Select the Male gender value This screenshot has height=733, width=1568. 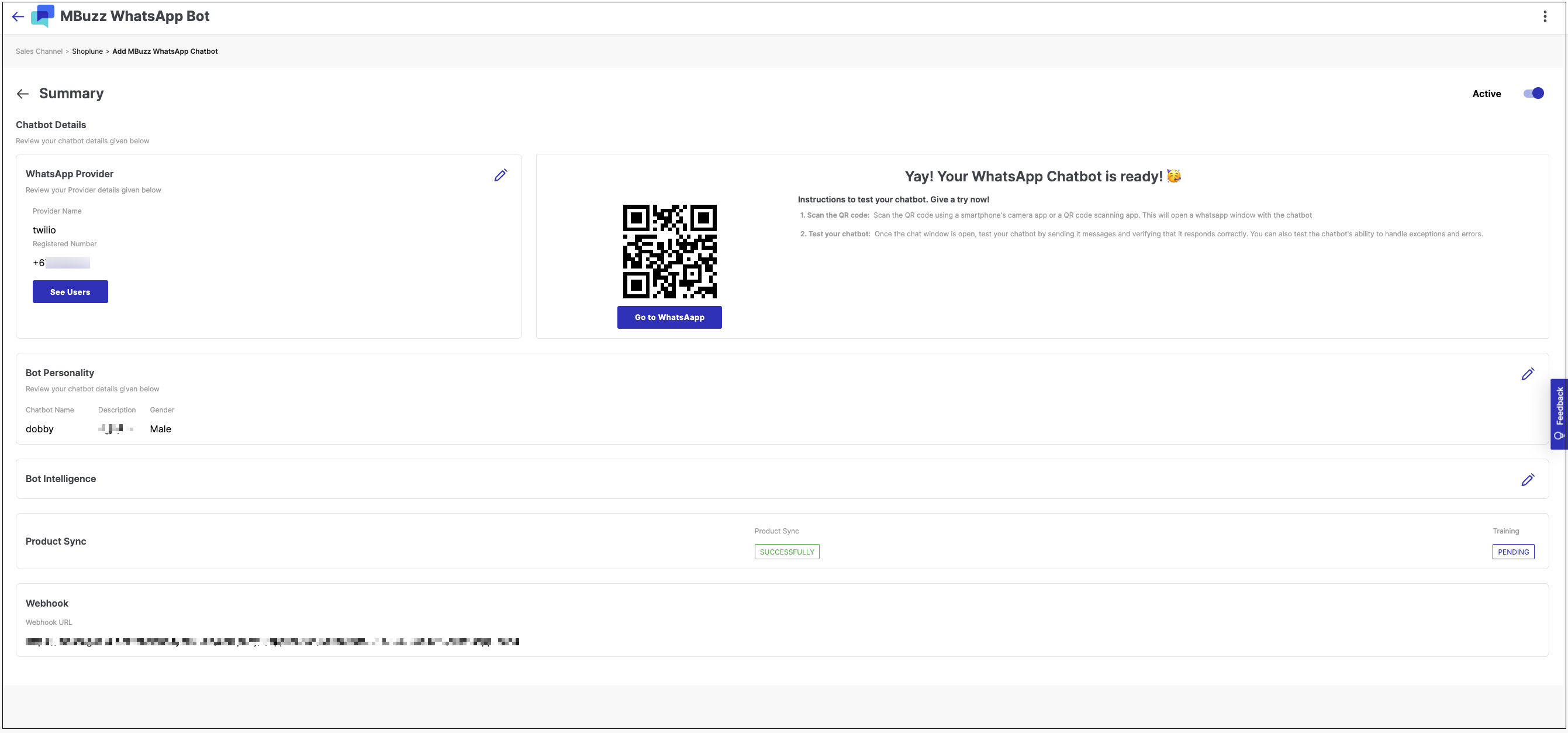[161, 429]
